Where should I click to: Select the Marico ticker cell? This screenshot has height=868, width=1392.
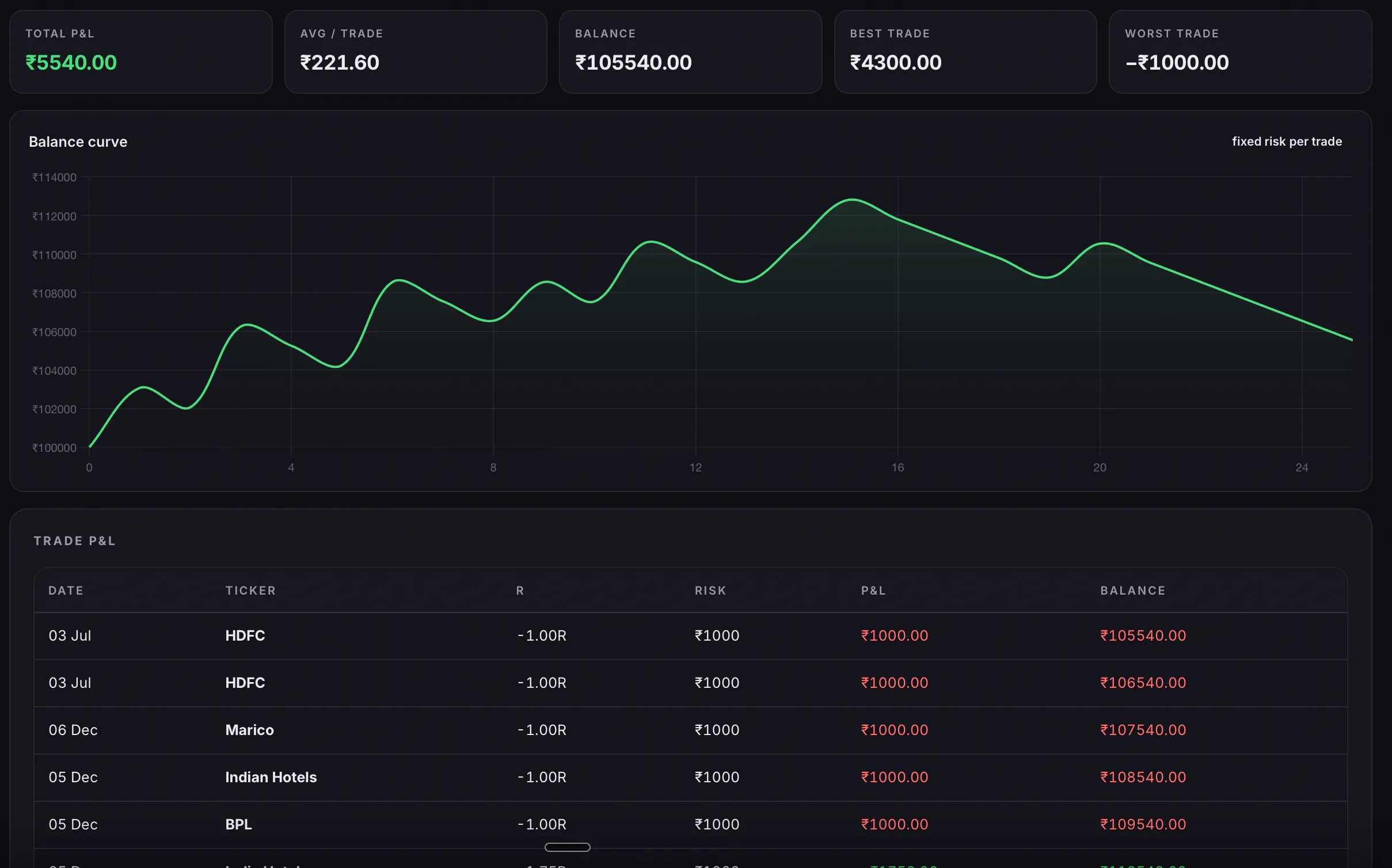[249, 730]
